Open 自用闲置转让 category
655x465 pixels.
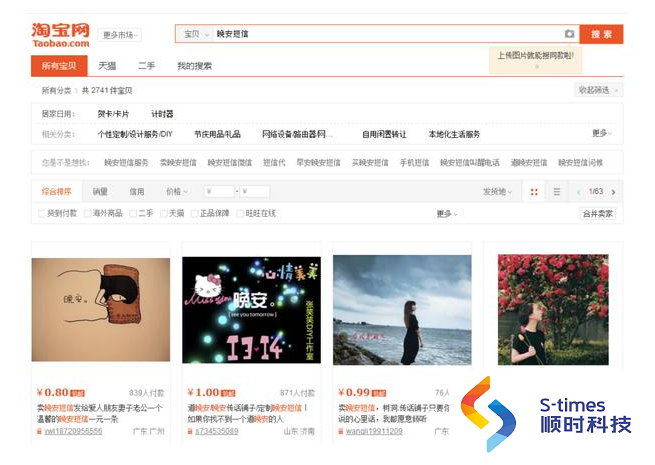384,134
